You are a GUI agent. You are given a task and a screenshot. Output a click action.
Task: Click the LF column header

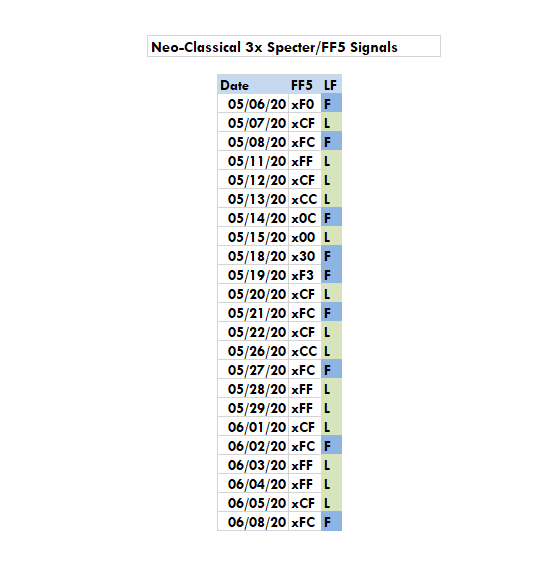331,85
